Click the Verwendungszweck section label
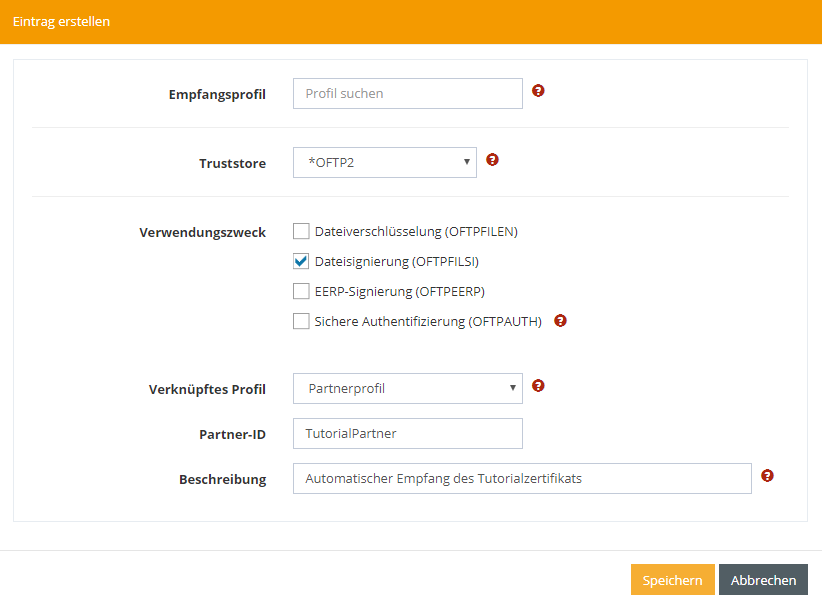Image resolution: width=822 pixels, height=607 pixels. pos(202,232)
